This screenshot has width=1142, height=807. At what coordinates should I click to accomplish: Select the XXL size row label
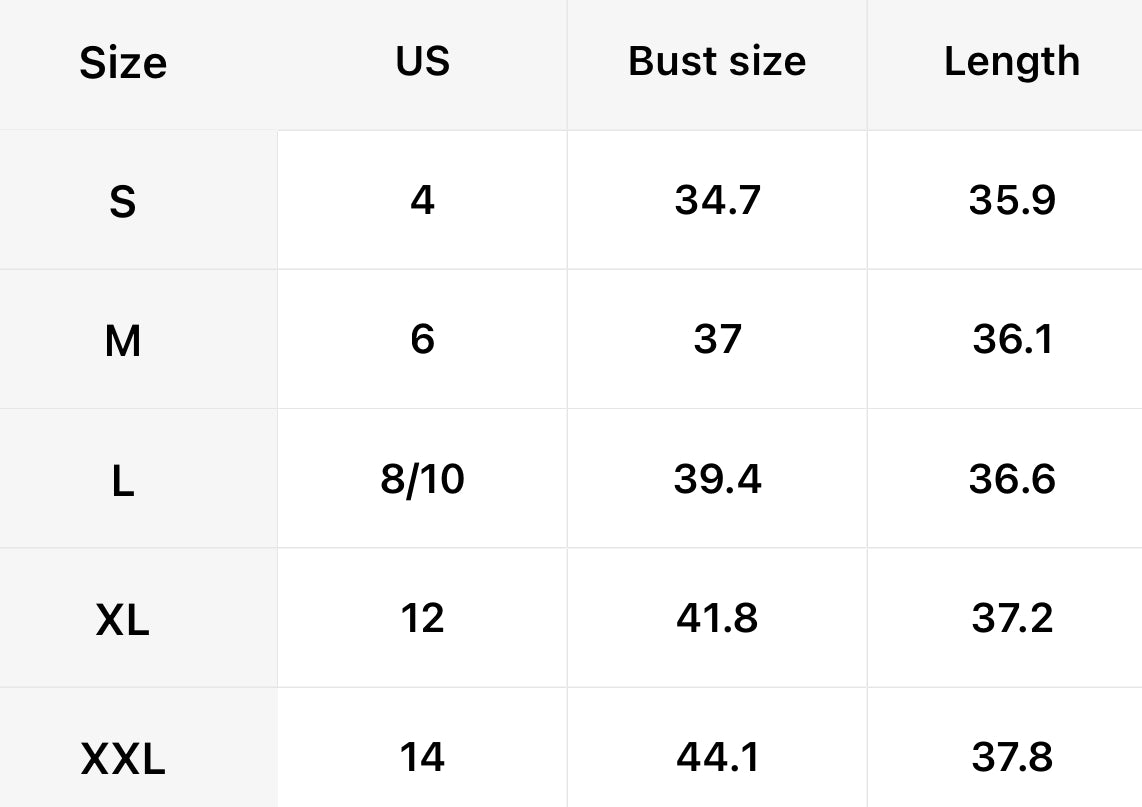click(x=123, y=760)
